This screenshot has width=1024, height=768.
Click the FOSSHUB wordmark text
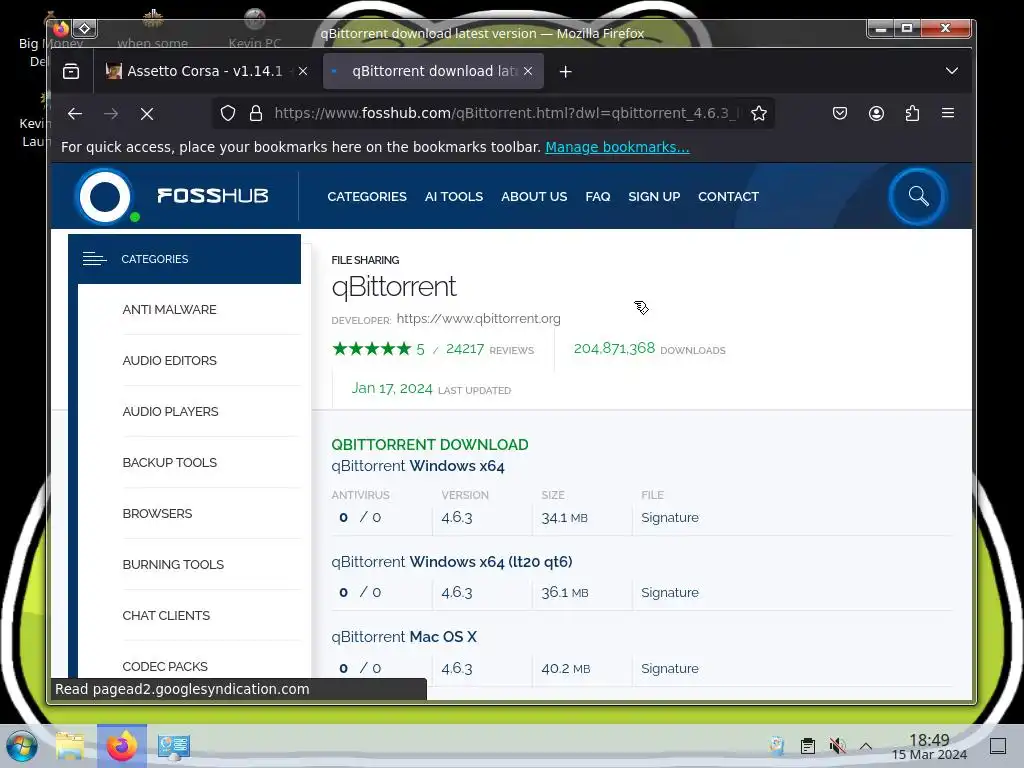[x=213, y=196]
